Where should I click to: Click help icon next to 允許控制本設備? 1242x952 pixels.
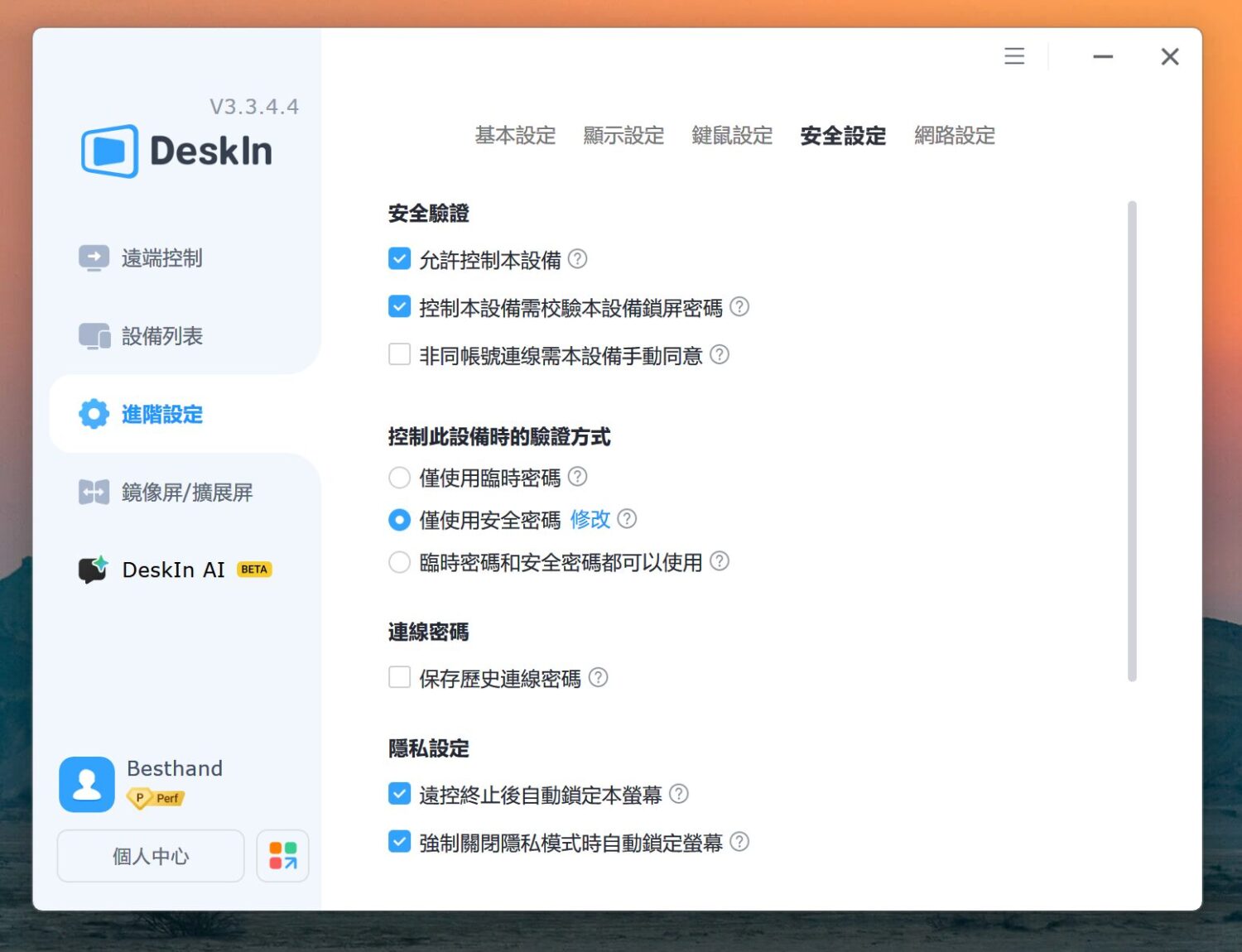coord(578,259)
